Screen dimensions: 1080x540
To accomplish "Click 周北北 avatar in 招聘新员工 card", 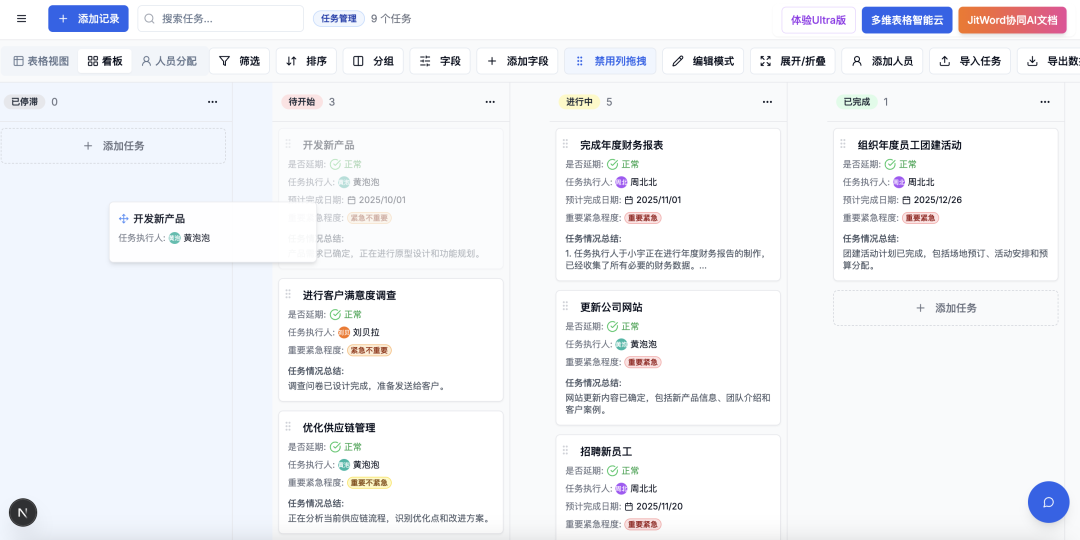I will [621, 489].
